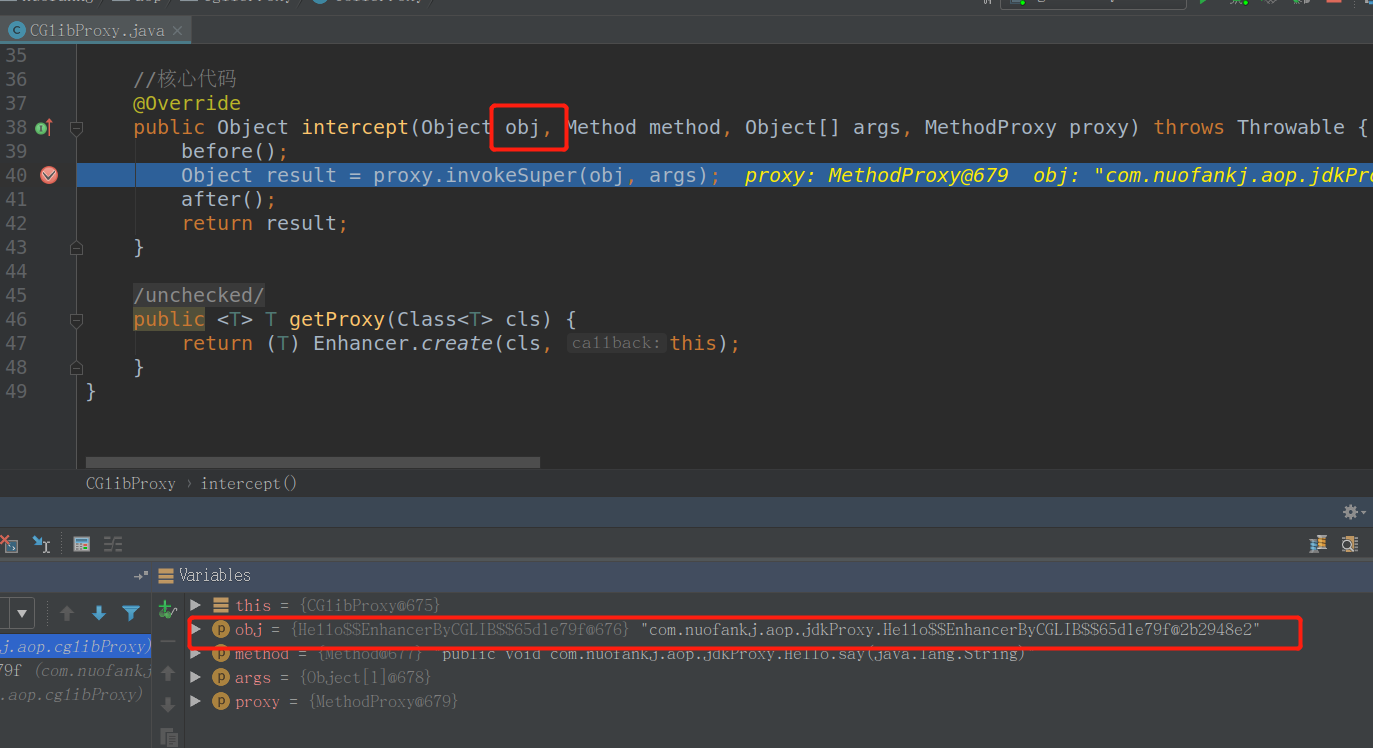Expand the 'obj' variable node
1373x748 pixels.
[196, 629]
